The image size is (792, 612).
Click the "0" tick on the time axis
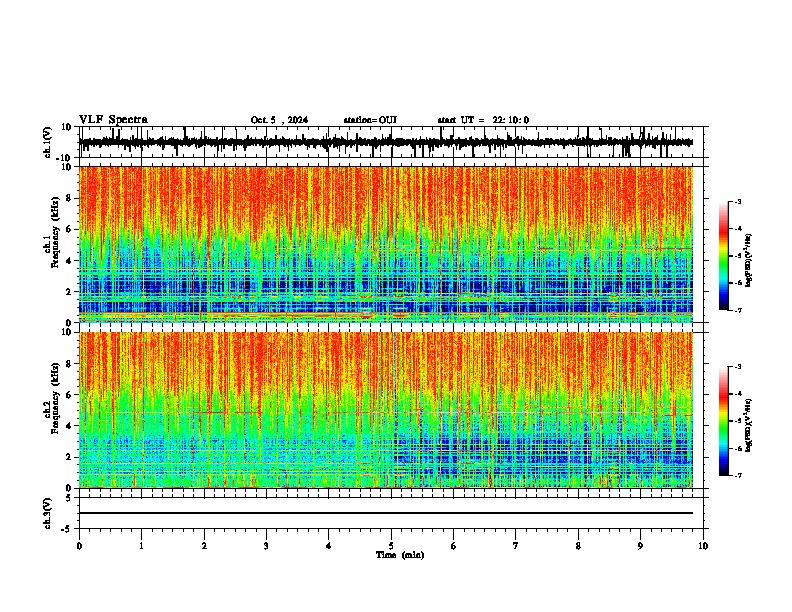point(79,546)
